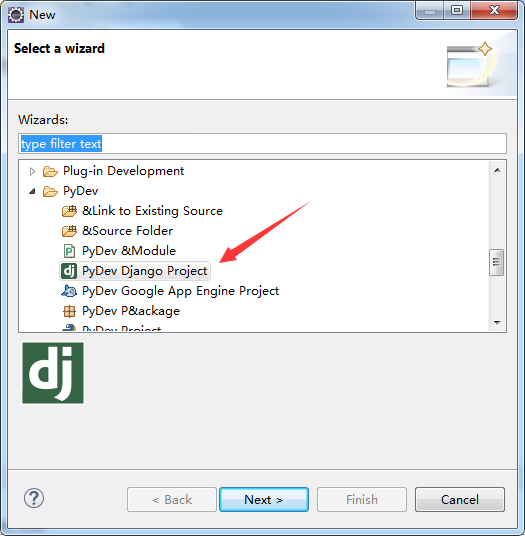Select &Link to Existing Source
Screen dimensions: 525x536
pyautogui.click(x=152, y=211)
